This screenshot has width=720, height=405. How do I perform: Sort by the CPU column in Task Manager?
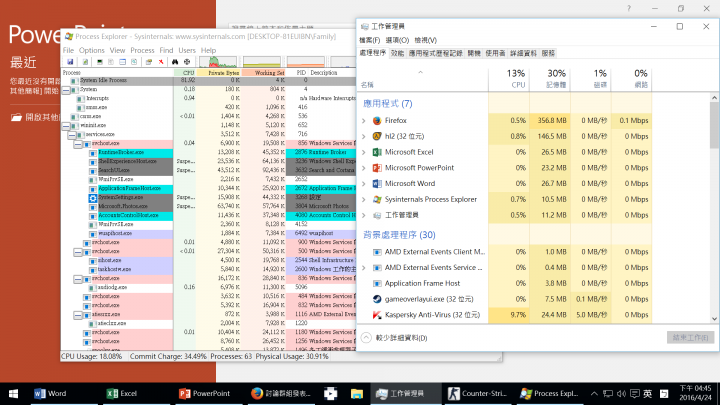pyautogui.click(x=509, y=79)
